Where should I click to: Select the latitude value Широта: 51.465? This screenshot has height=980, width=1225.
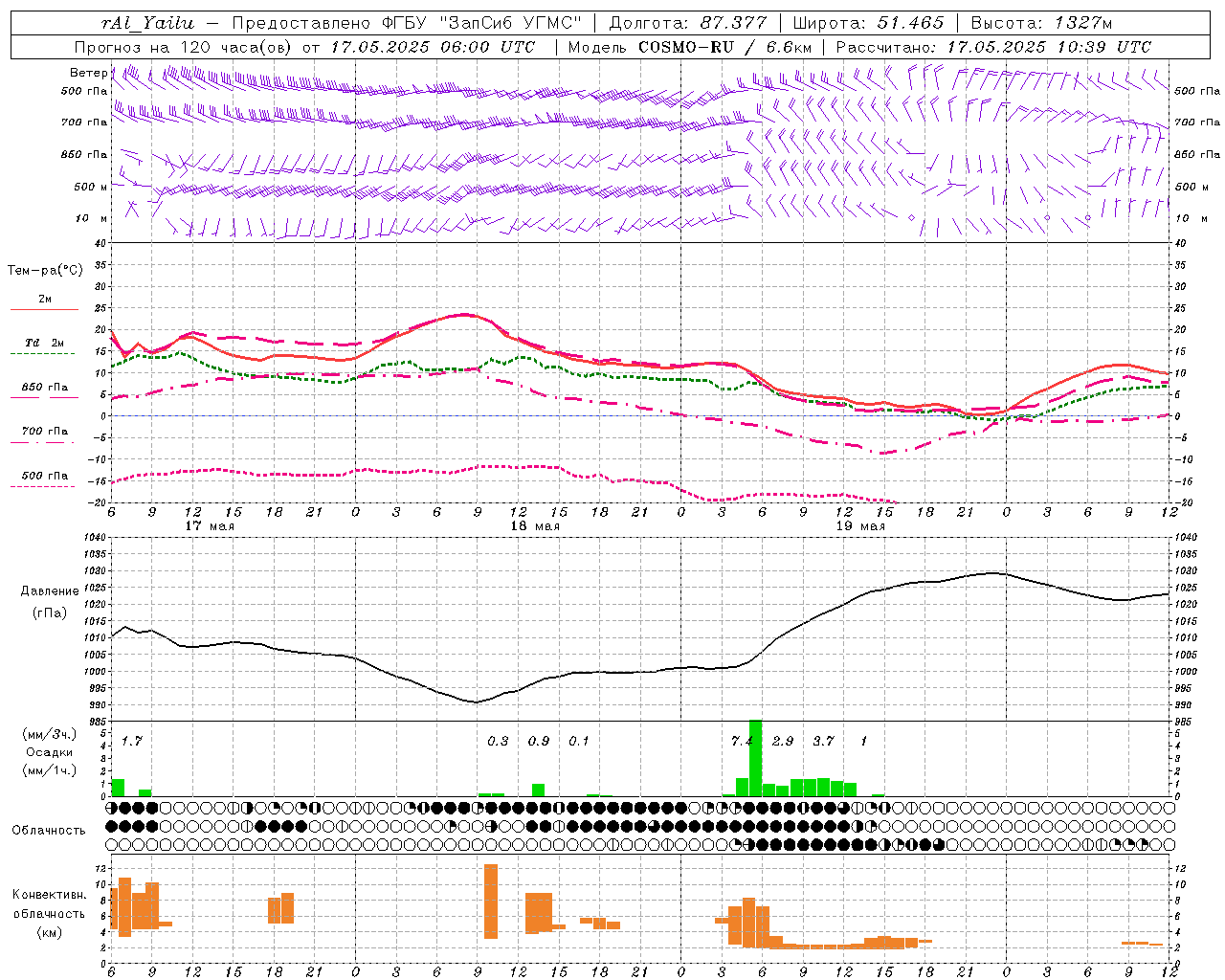[868, 23]
